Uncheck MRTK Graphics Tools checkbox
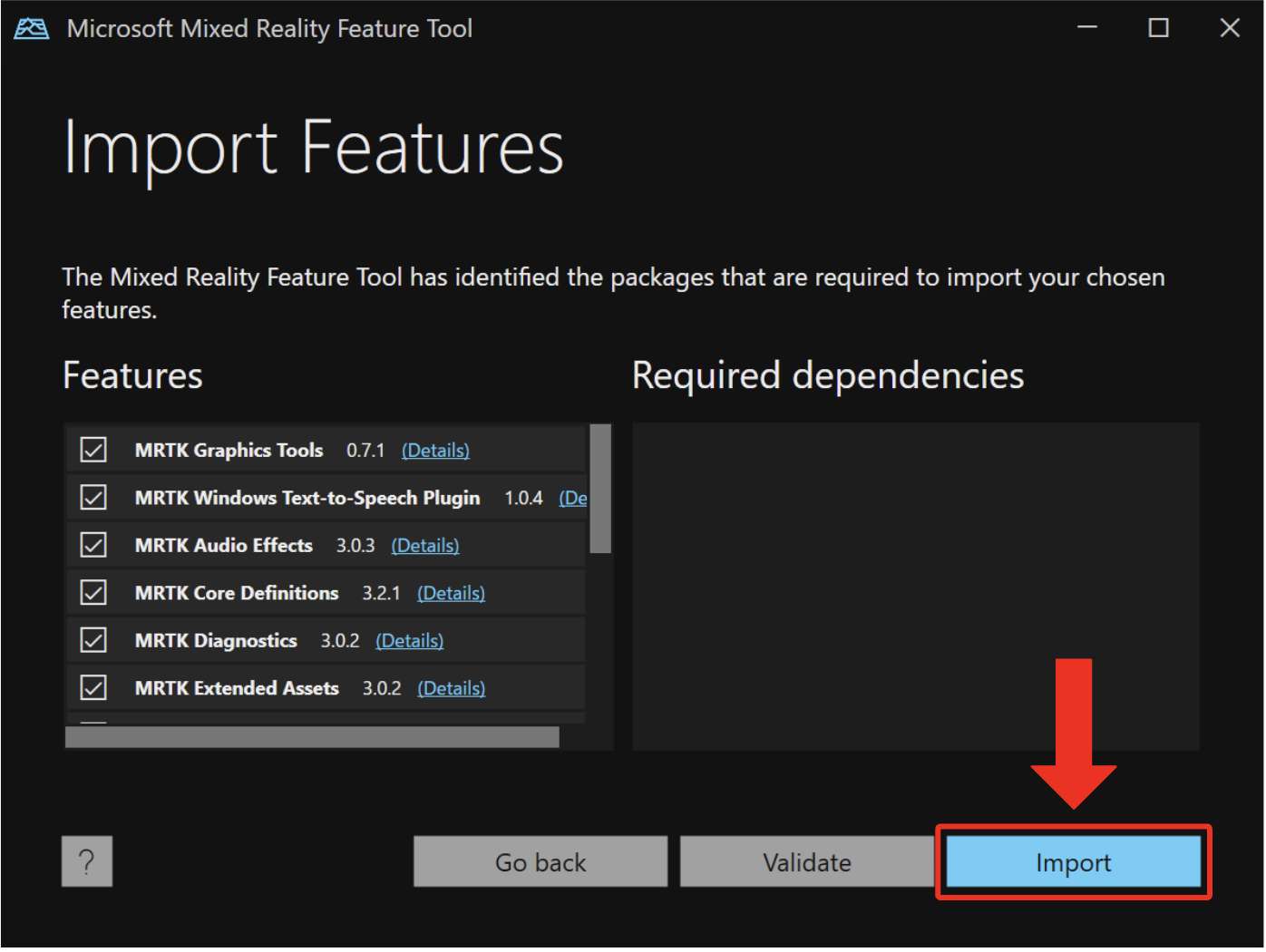The width and height of the screenshot is (1266, 952). point(93,450)
